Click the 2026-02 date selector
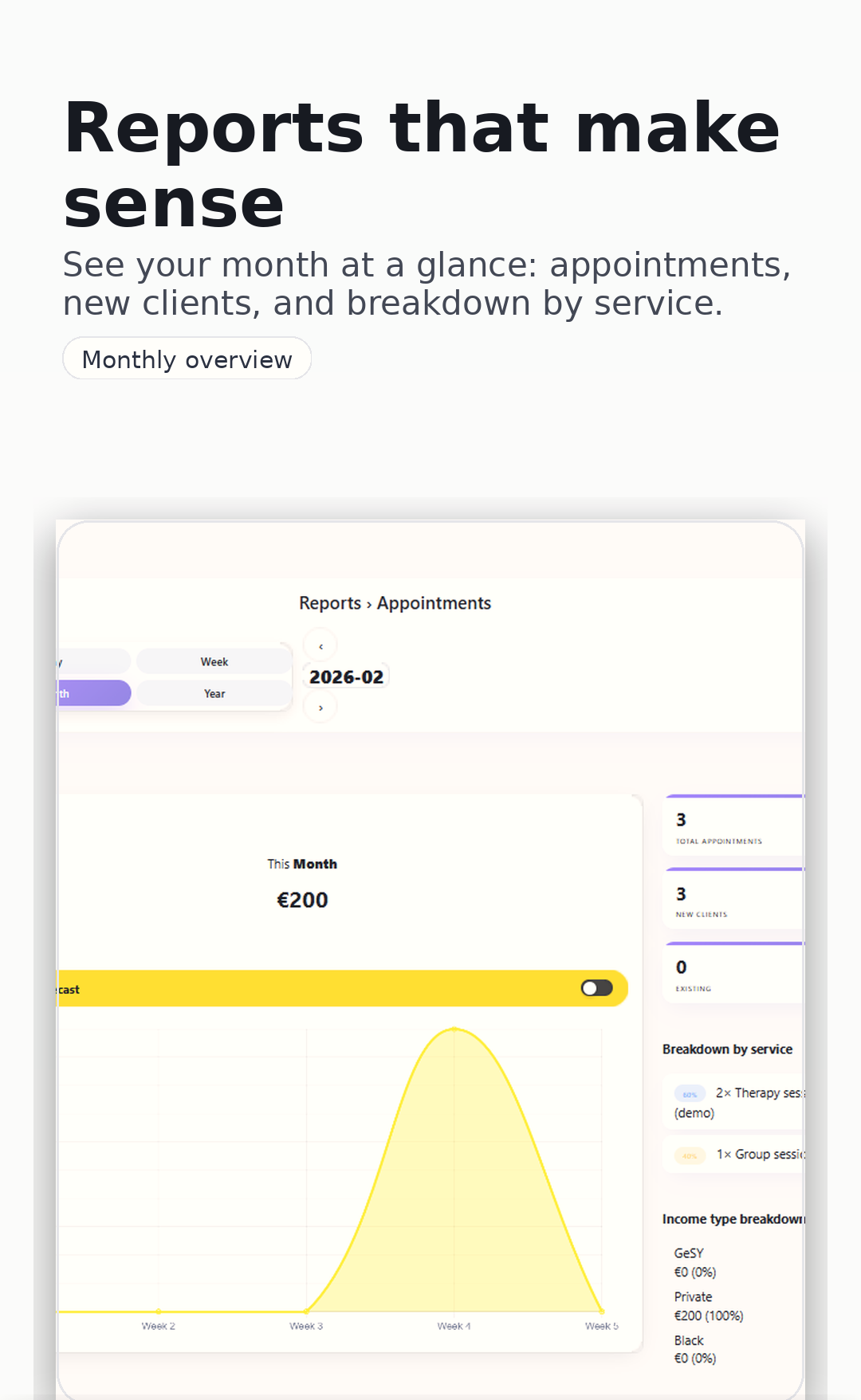 point(346,677)
